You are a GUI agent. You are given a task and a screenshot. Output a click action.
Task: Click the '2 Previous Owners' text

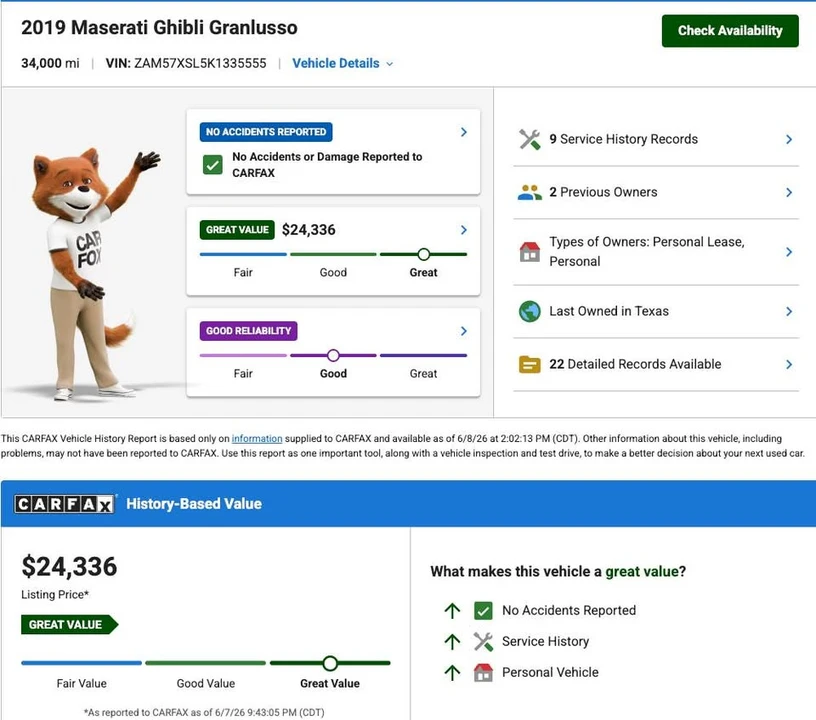(x=603, y=192)
